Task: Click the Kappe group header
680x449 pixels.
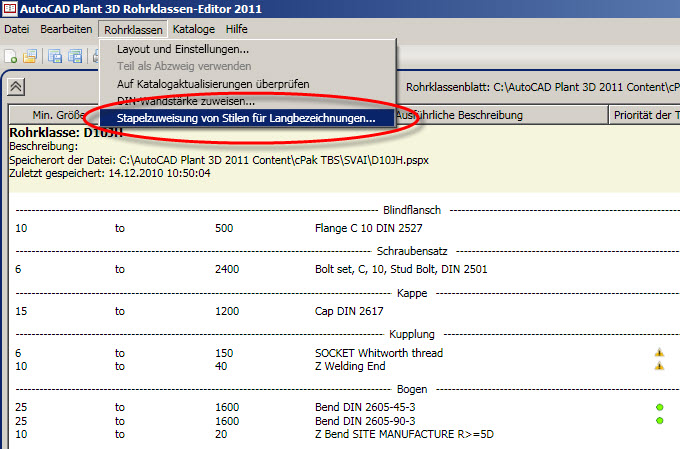Action: tap(412, 293)
